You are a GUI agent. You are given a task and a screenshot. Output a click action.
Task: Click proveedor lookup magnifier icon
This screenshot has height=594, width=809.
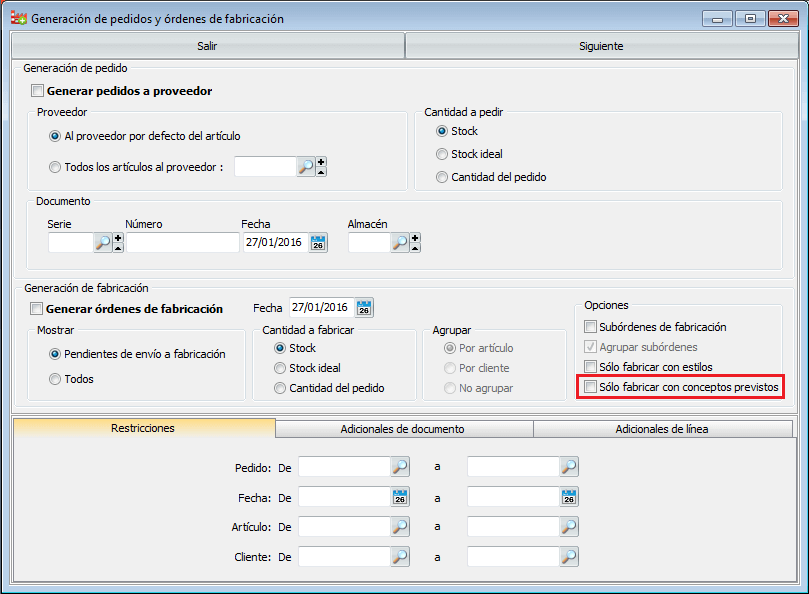[305, 167]
